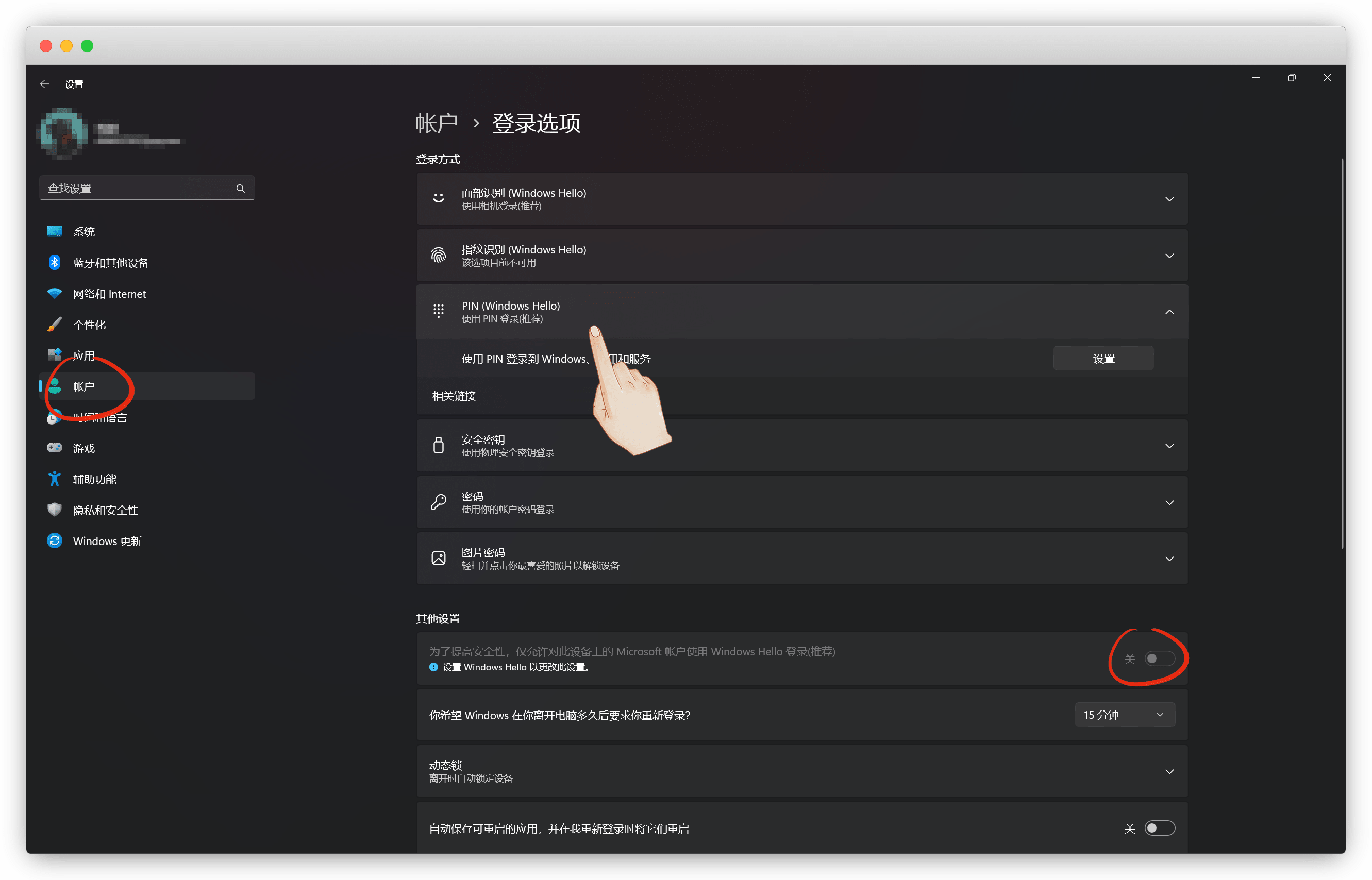Image resolution: width=1372 pixels, height=880 pixels.
Task: Toggle the auto-save restartable apps switch
Action: (1159, 828)
